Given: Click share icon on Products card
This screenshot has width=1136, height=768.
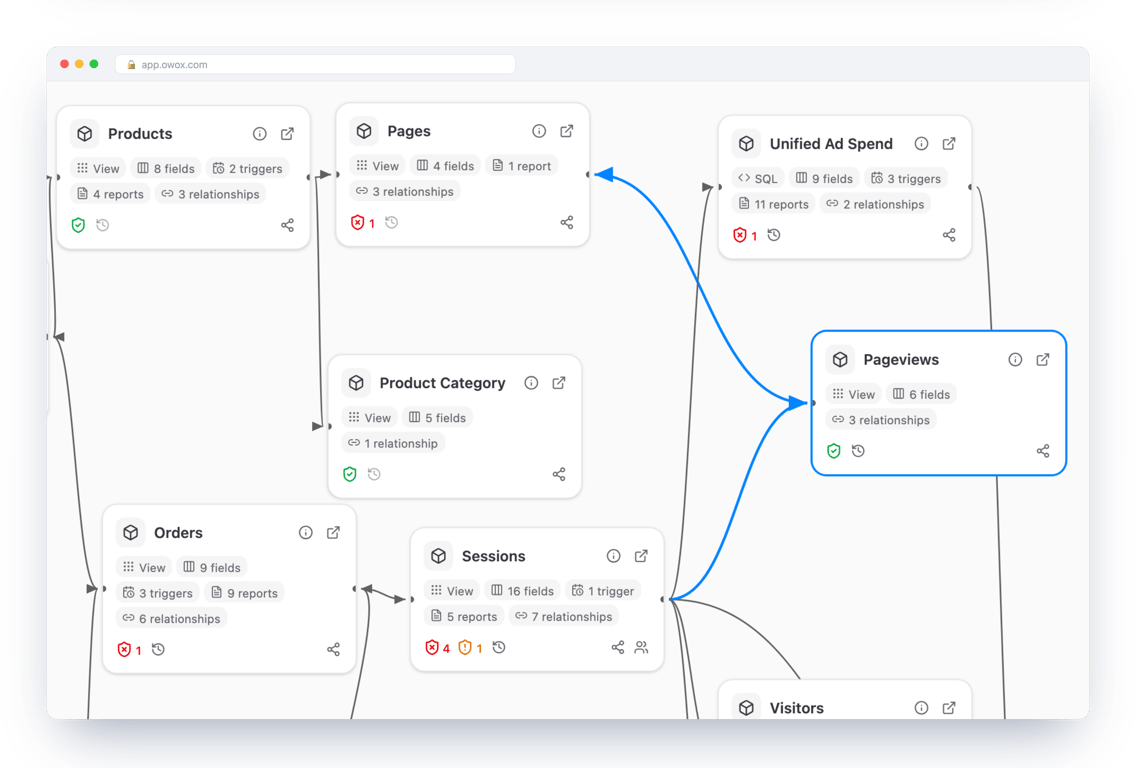Looking at the screenshot, I should tap(288, 225).
